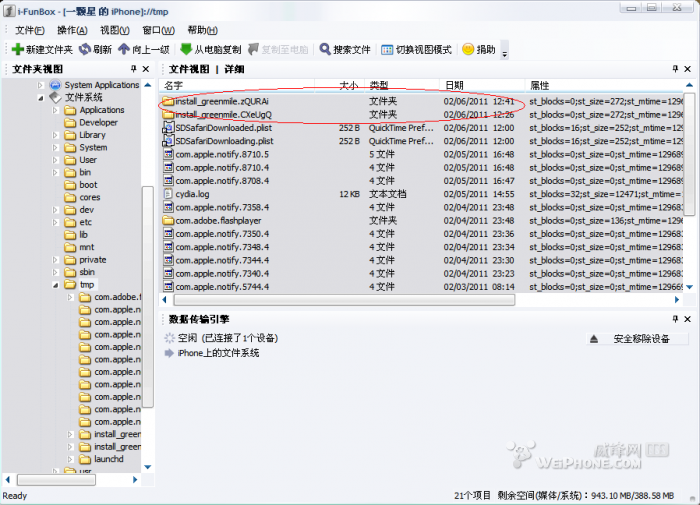Click Copy from PC (从电脑复制)
Image resolution: width=700 pixels, height=505 pixels.
click(210, 50)
